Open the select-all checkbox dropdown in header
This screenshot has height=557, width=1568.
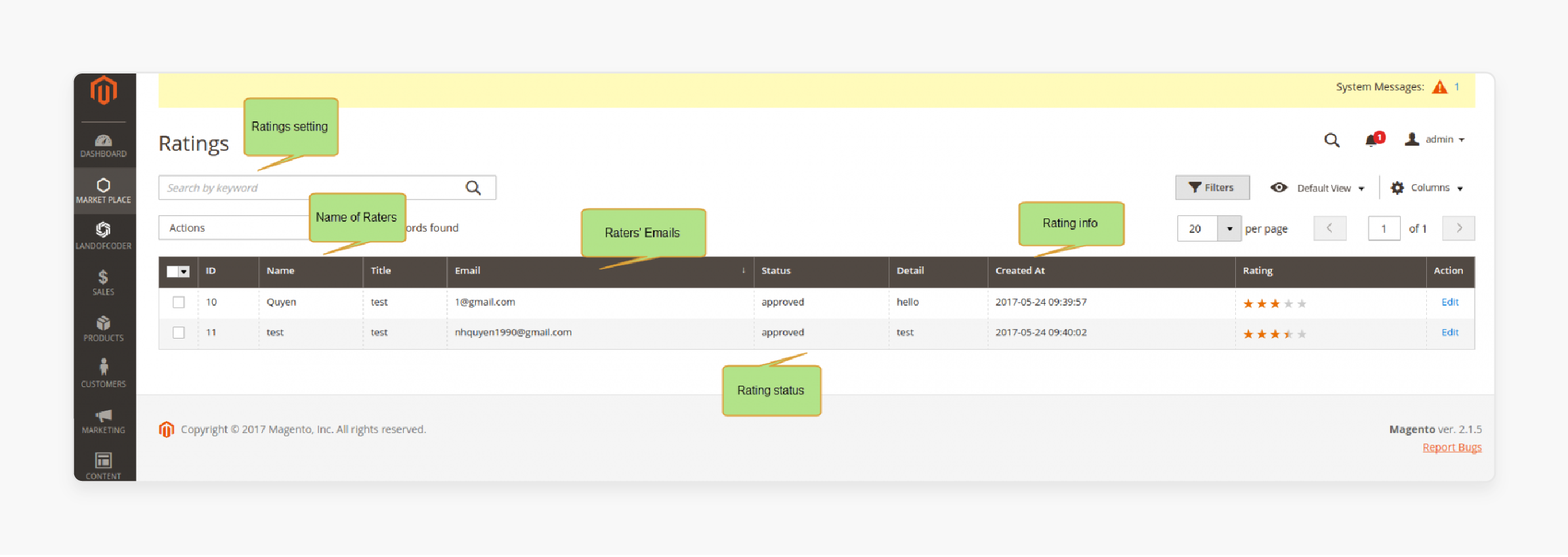click(x=178, y=272)
